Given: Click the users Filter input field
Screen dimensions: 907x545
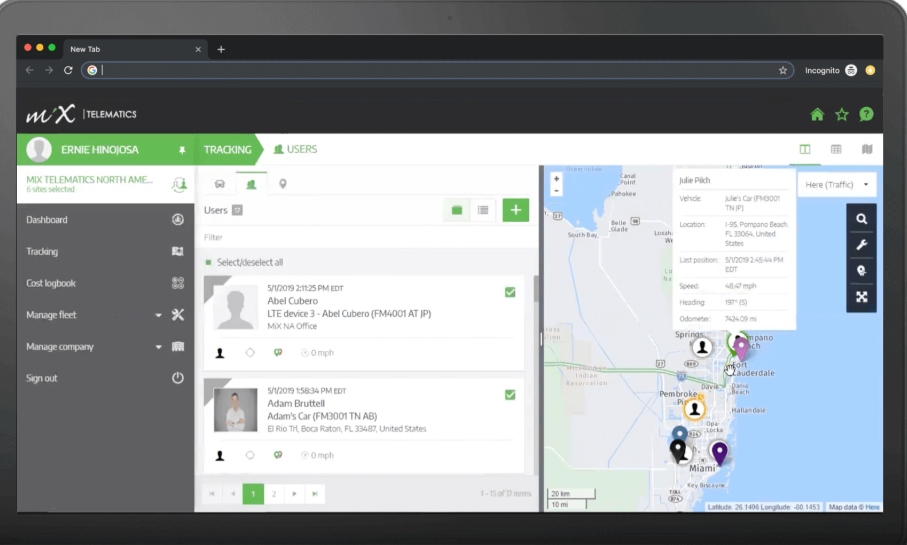Looking at the screenshot, I should 366,237.
